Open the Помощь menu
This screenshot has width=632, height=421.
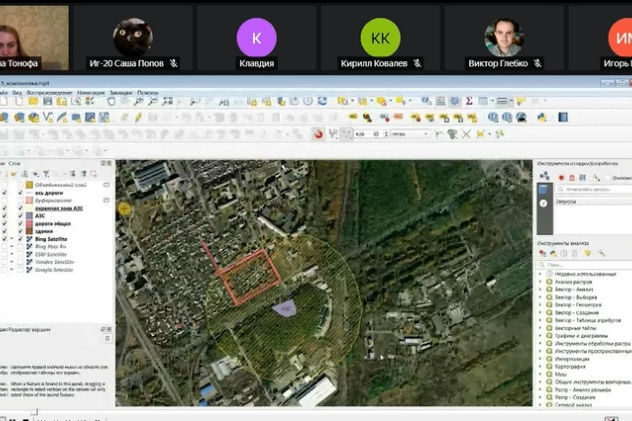click(147, 92)
